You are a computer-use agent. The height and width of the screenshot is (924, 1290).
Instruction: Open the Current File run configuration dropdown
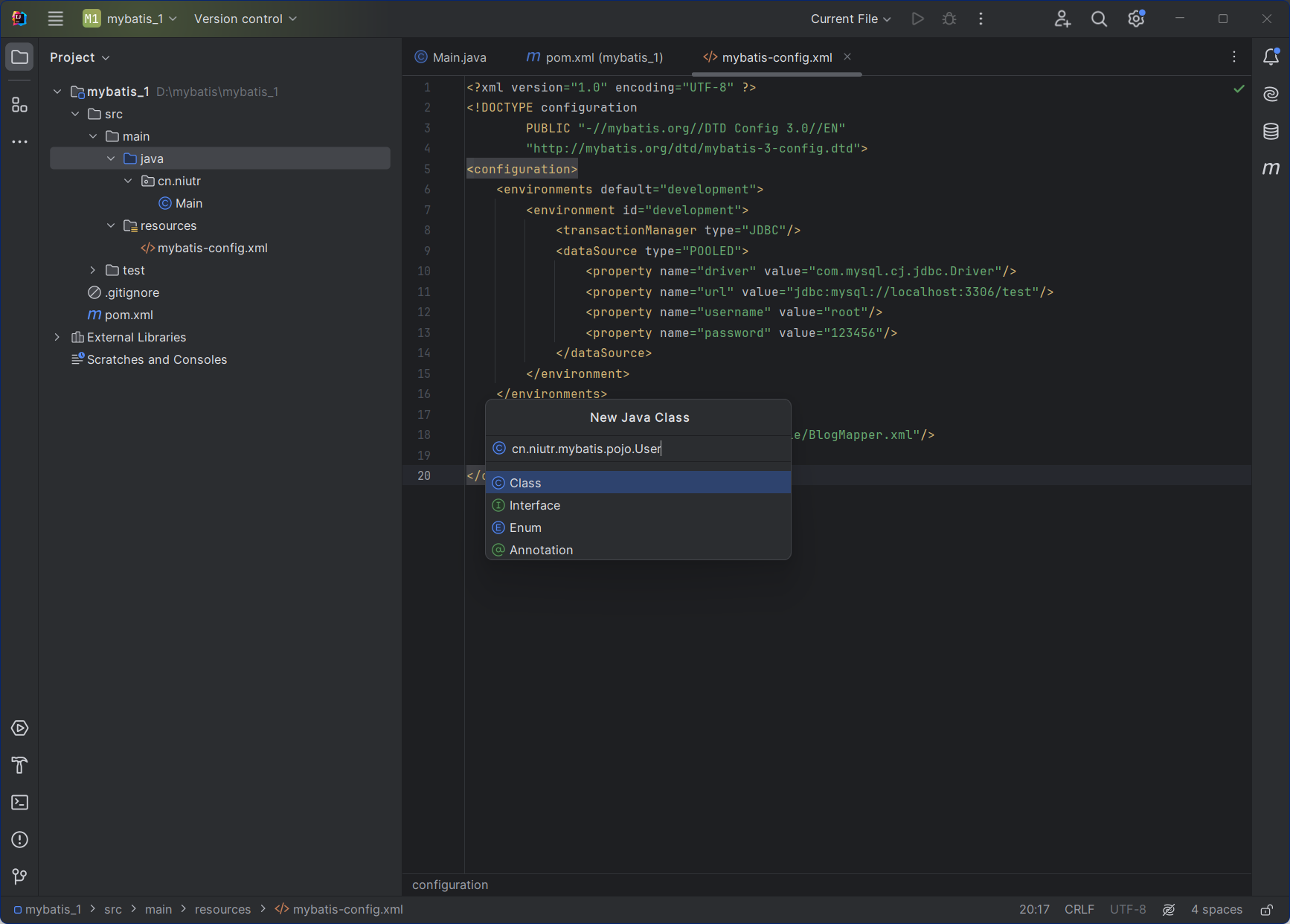tap(850, 19)
